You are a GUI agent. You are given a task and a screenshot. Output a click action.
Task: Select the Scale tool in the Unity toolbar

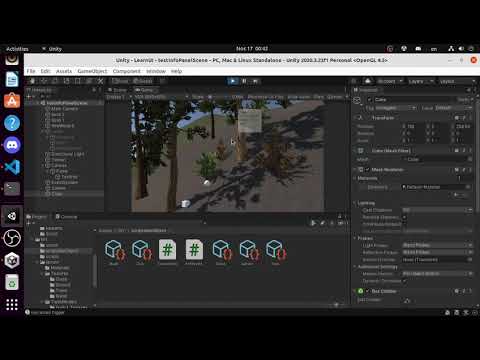pos(66,81)
